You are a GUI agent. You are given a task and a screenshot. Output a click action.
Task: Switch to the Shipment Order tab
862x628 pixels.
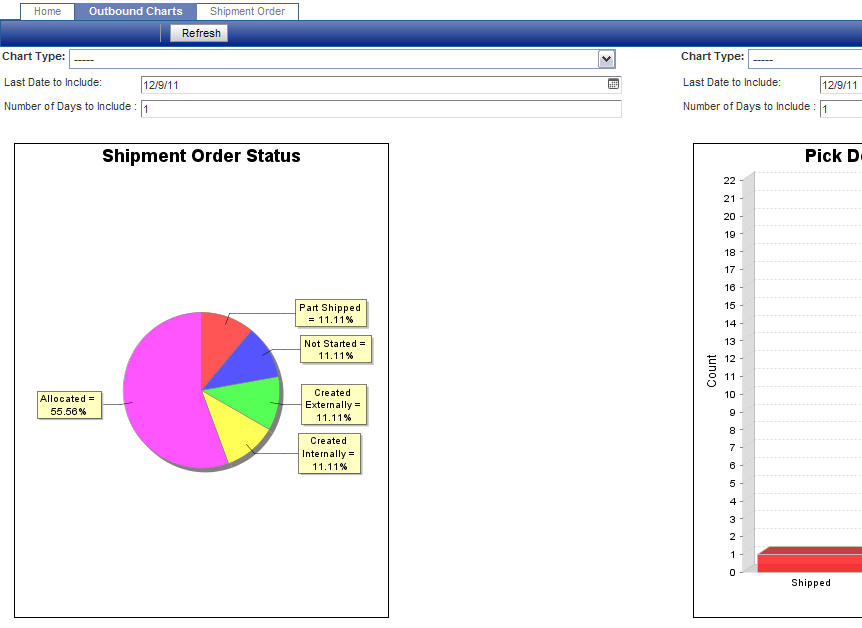pyautogui.click(x=247, y=12)
